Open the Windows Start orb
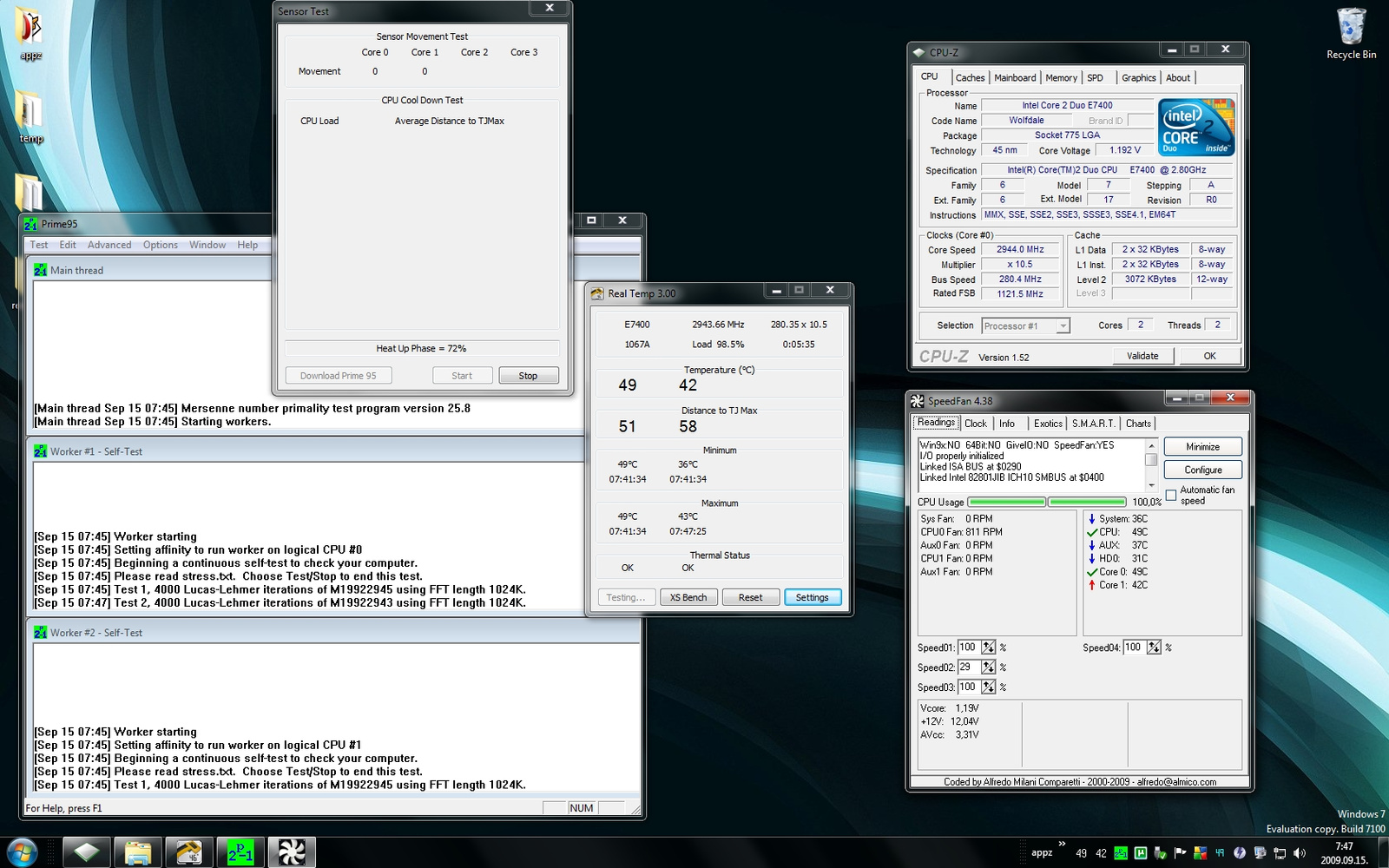The width and height of the screenshot is (1389, 868). click(21, 852)
